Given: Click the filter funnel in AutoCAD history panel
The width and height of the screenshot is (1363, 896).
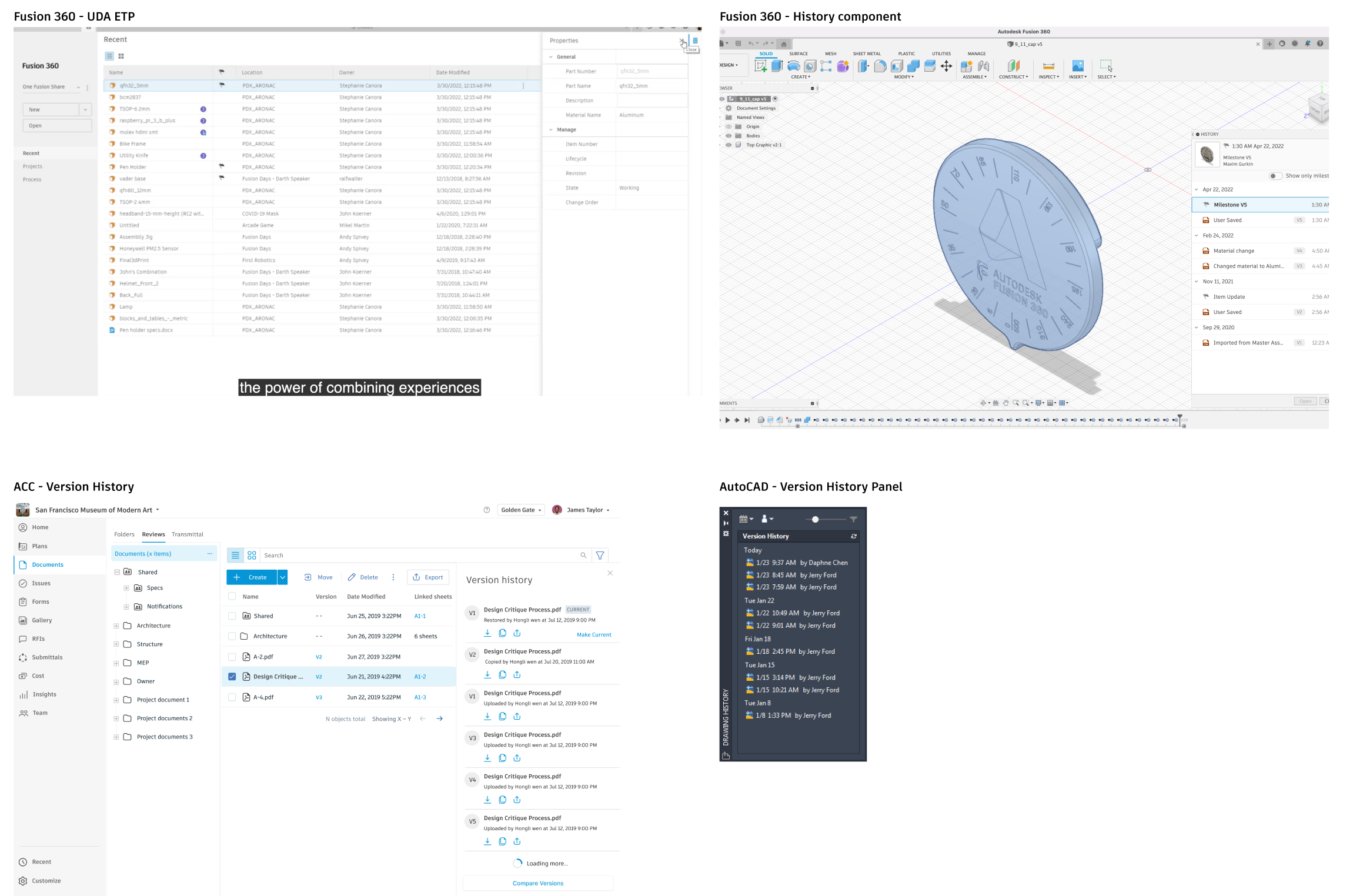Looking at the screenshot, I should [853, 519].
